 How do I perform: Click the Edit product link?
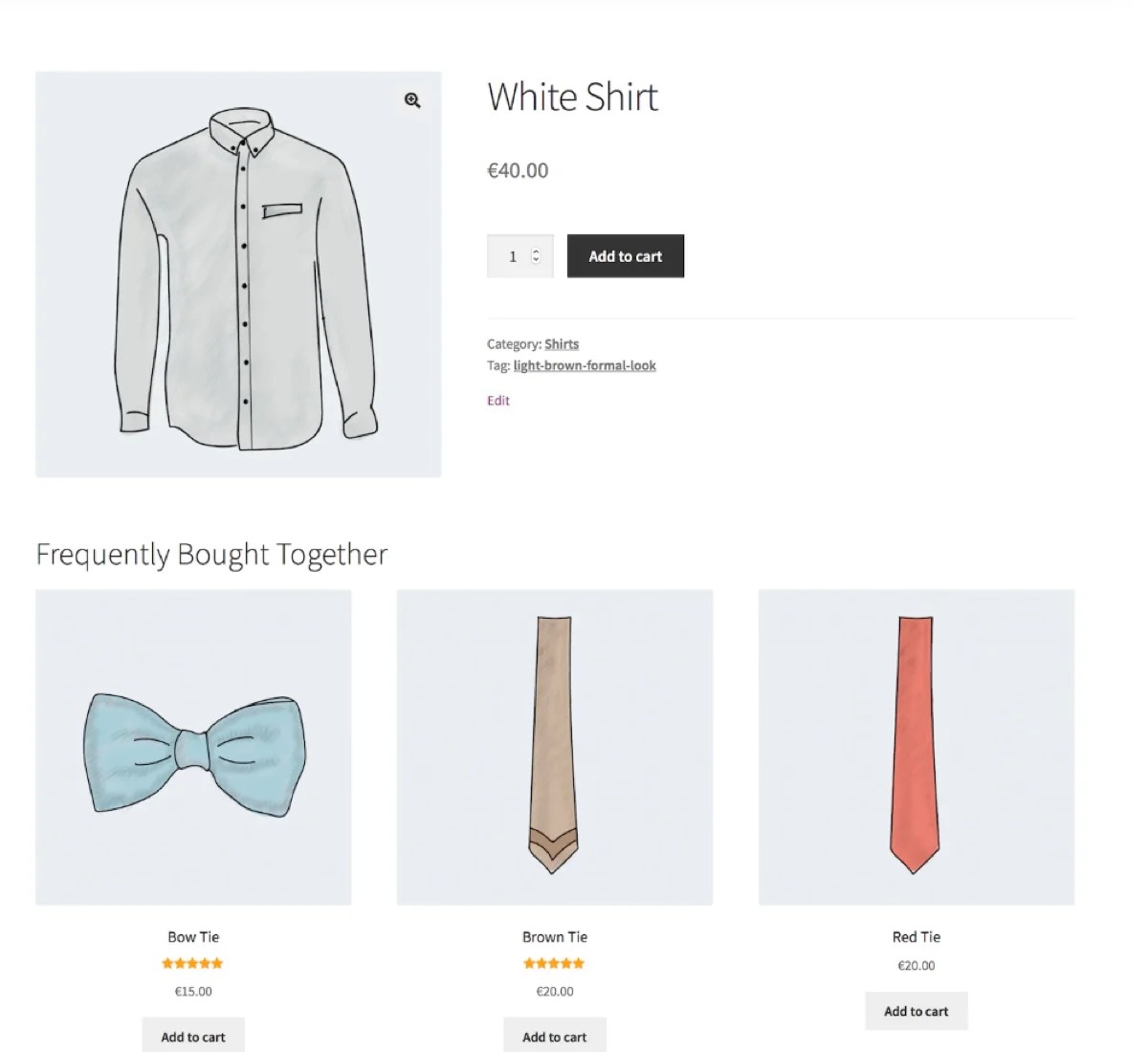[497, 400]
